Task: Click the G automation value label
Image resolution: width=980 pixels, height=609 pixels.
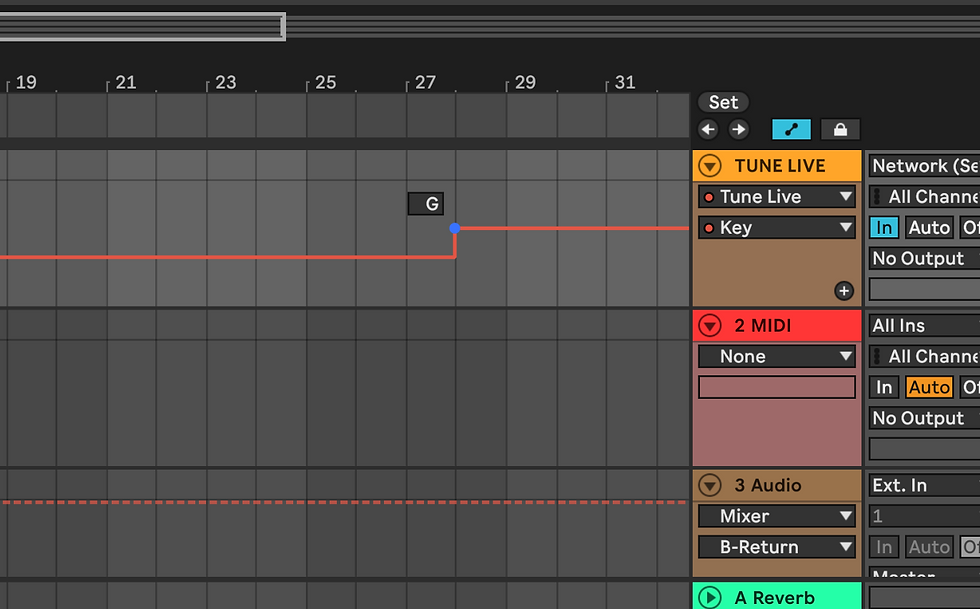Action: coord(426,204)
